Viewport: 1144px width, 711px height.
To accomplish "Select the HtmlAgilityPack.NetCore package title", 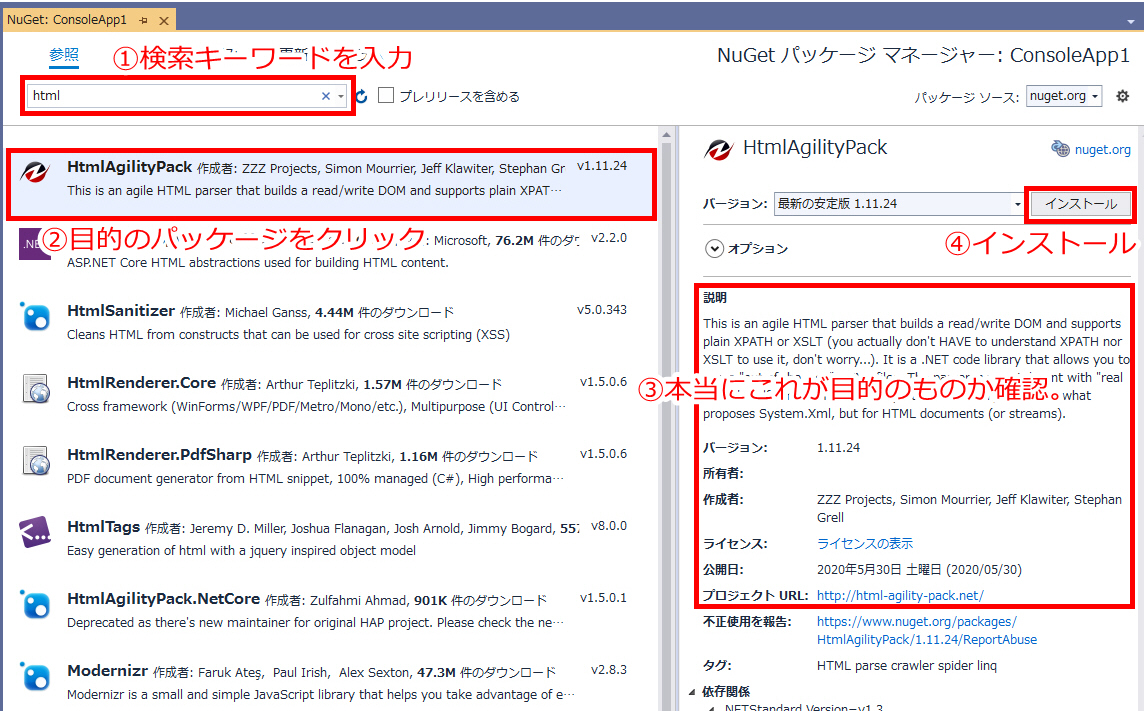I will (163, 599).
